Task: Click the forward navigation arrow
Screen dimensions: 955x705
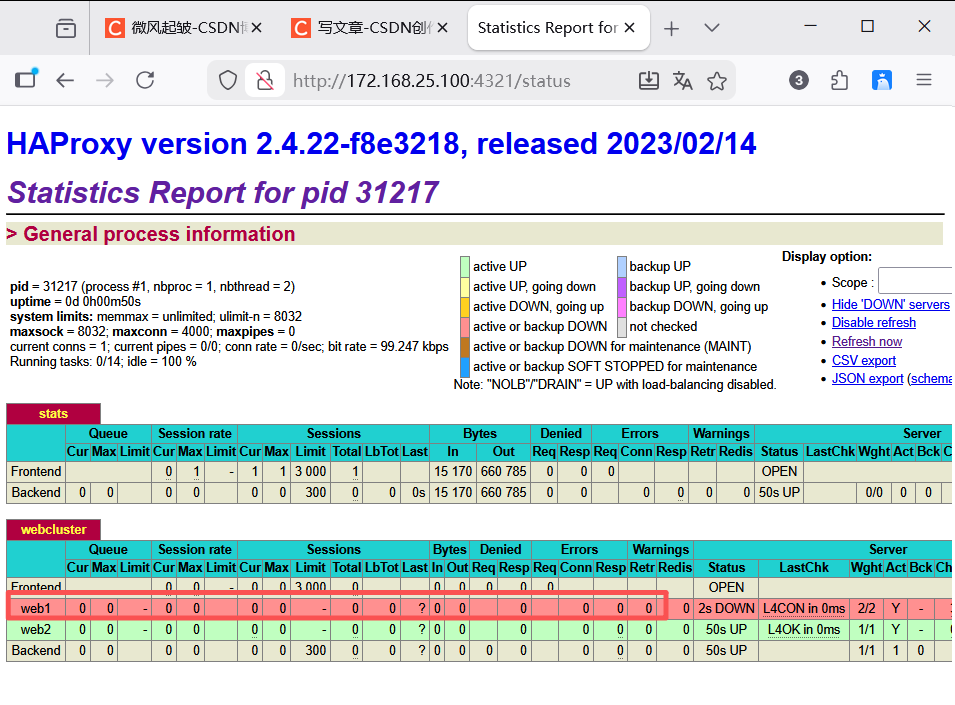Action: pyautogui.click(x=105, y=80)
